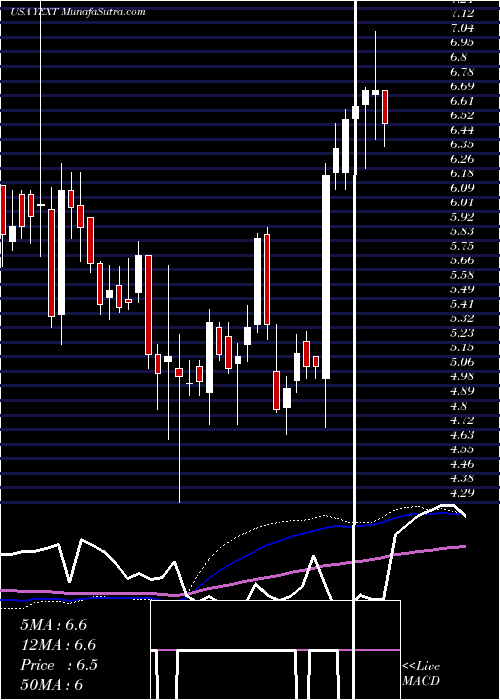Click the '12MA : 6.6' label
The height and width of the screenshot is (700, 500).
58,645
